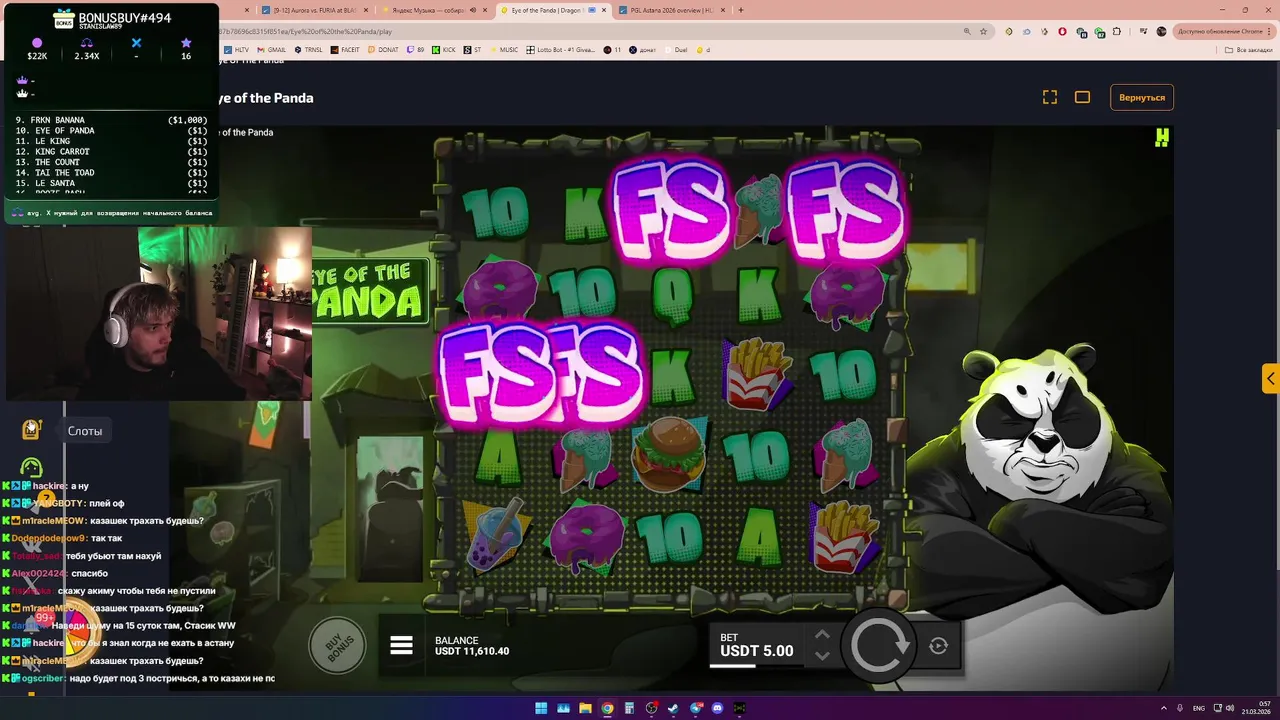Click the TAI THE TOAD row
The image size is (1280, 720).
[x=111, y=173]
